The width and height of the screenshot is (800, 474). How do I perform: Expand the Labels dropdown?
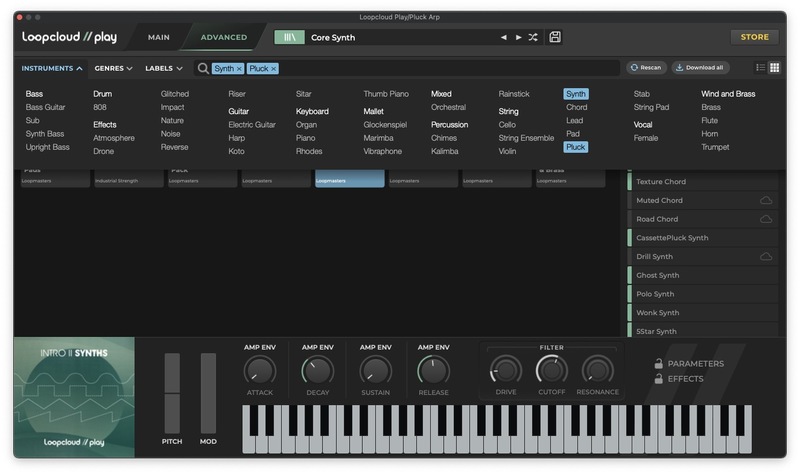tap(164, 69)
